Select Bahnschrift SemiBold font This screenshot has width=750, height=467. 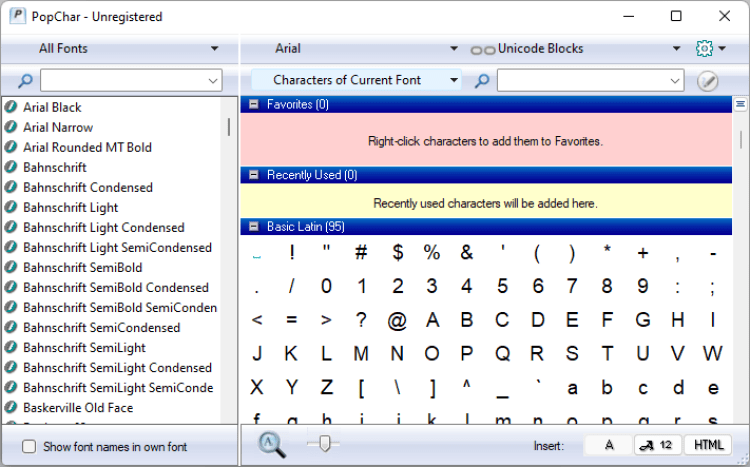[x=82, y=267]
